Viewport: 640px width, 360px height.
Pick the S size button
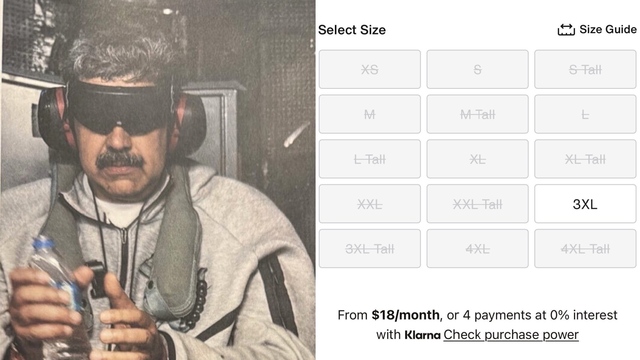[x=478, y=69]
